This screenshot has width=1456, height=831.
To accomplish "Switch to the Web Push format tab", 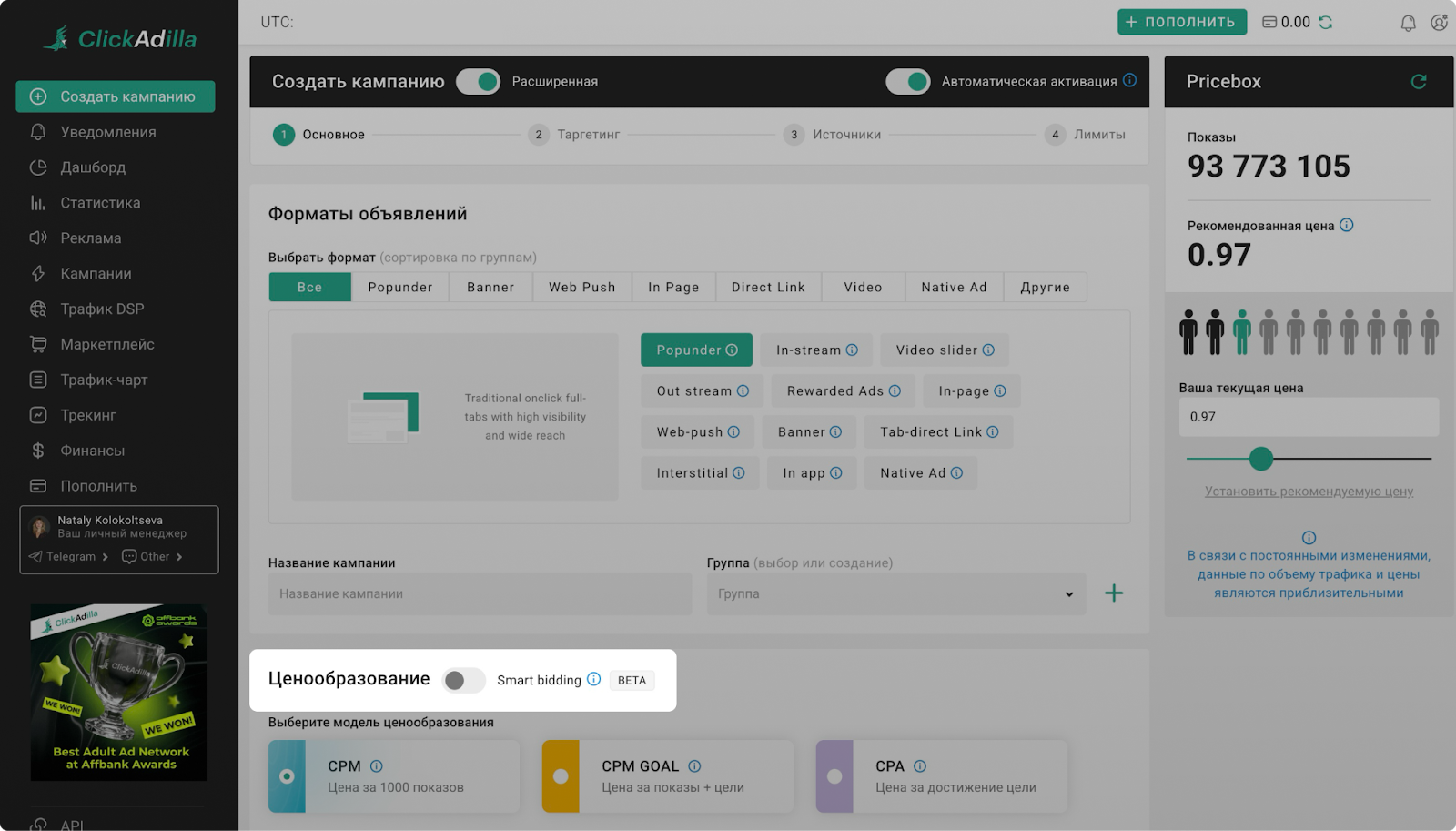I will pos(581,287).
